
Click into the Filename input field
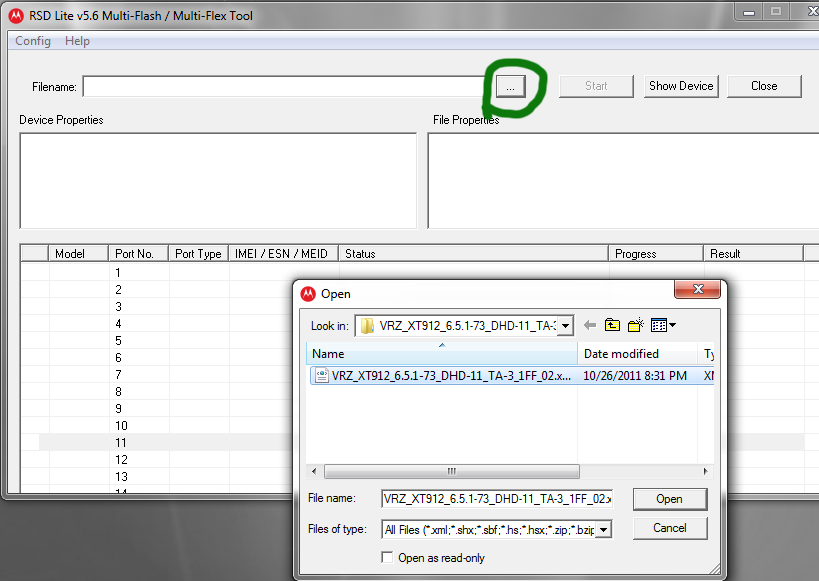[284, 87]
